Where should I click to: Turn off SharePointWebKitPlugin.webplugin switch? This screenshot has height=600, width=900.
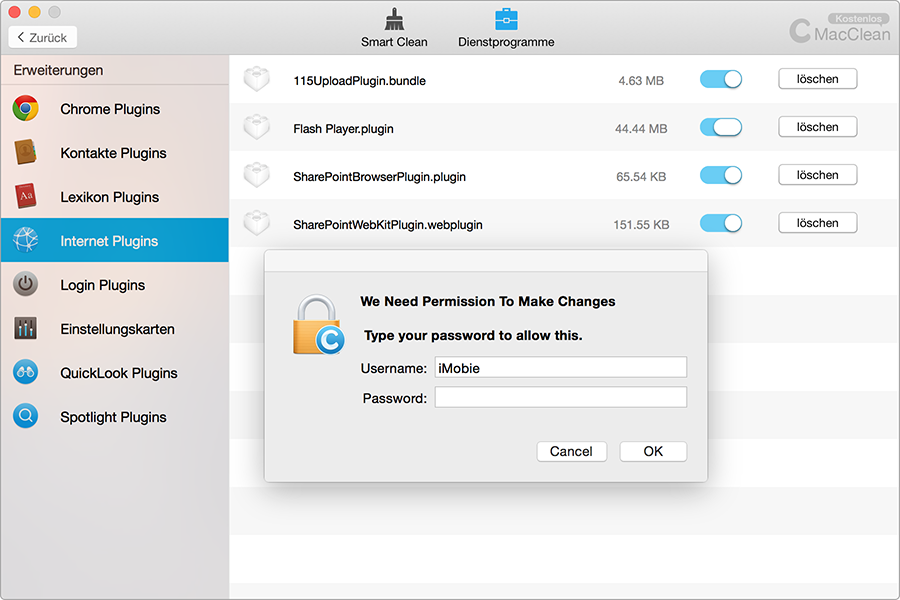[x=721, y=223]
